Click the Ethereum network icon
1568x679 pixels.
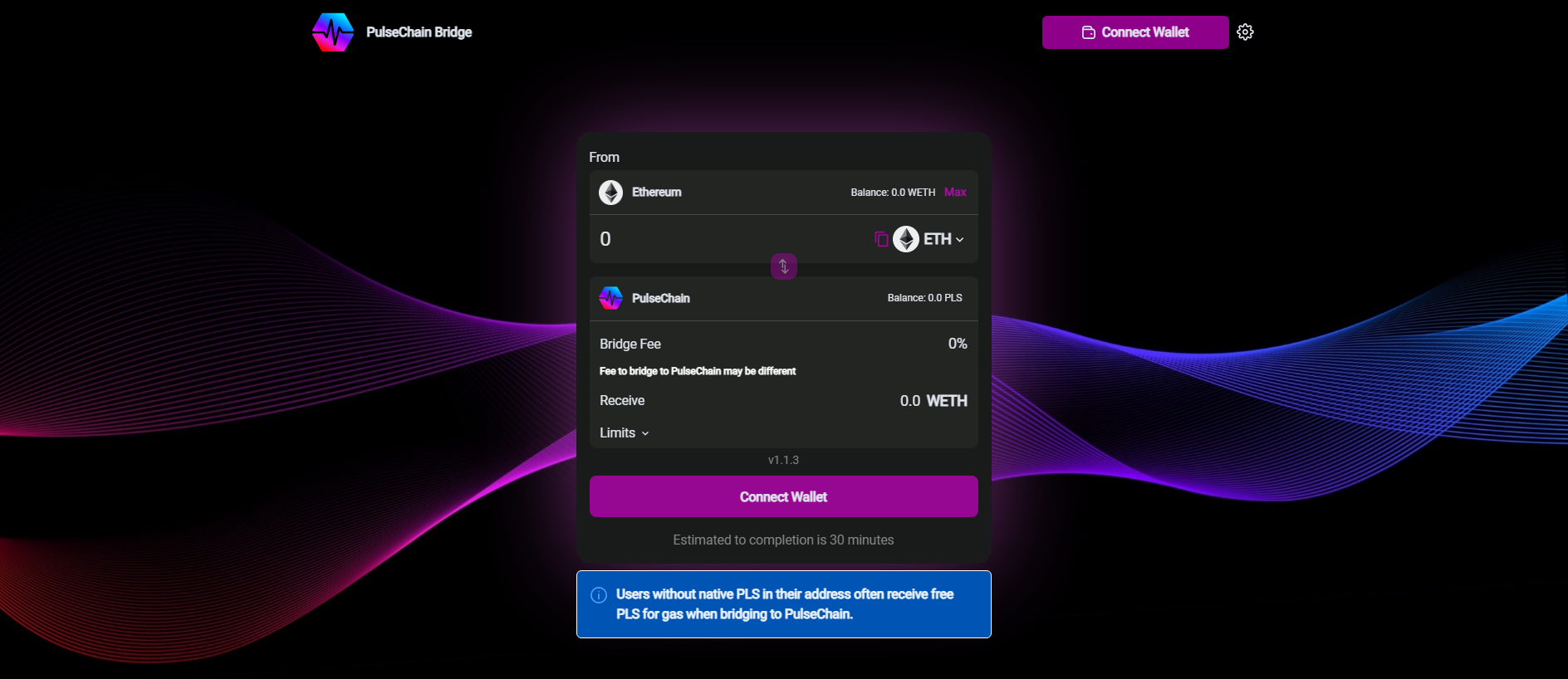coord(611,193)
